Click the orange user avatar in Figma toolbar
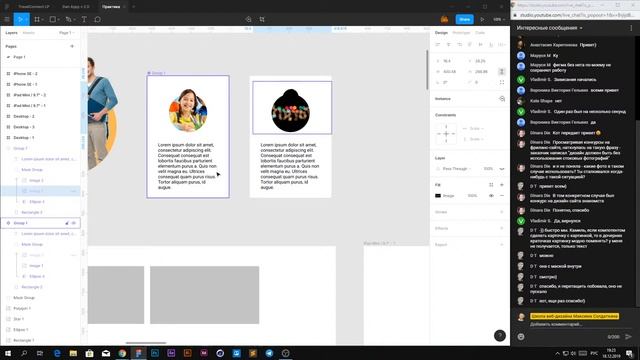640x360 pixels. 444,19
